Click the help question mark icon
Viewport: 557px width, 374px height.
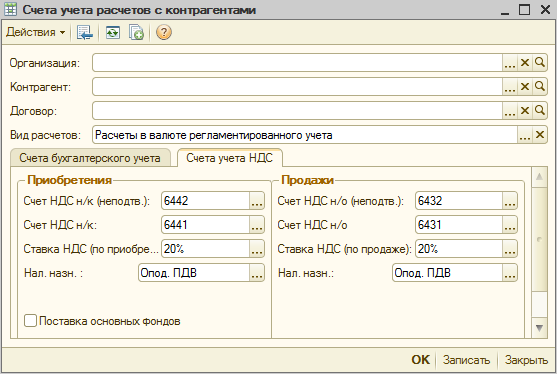[x=163, y=32]
